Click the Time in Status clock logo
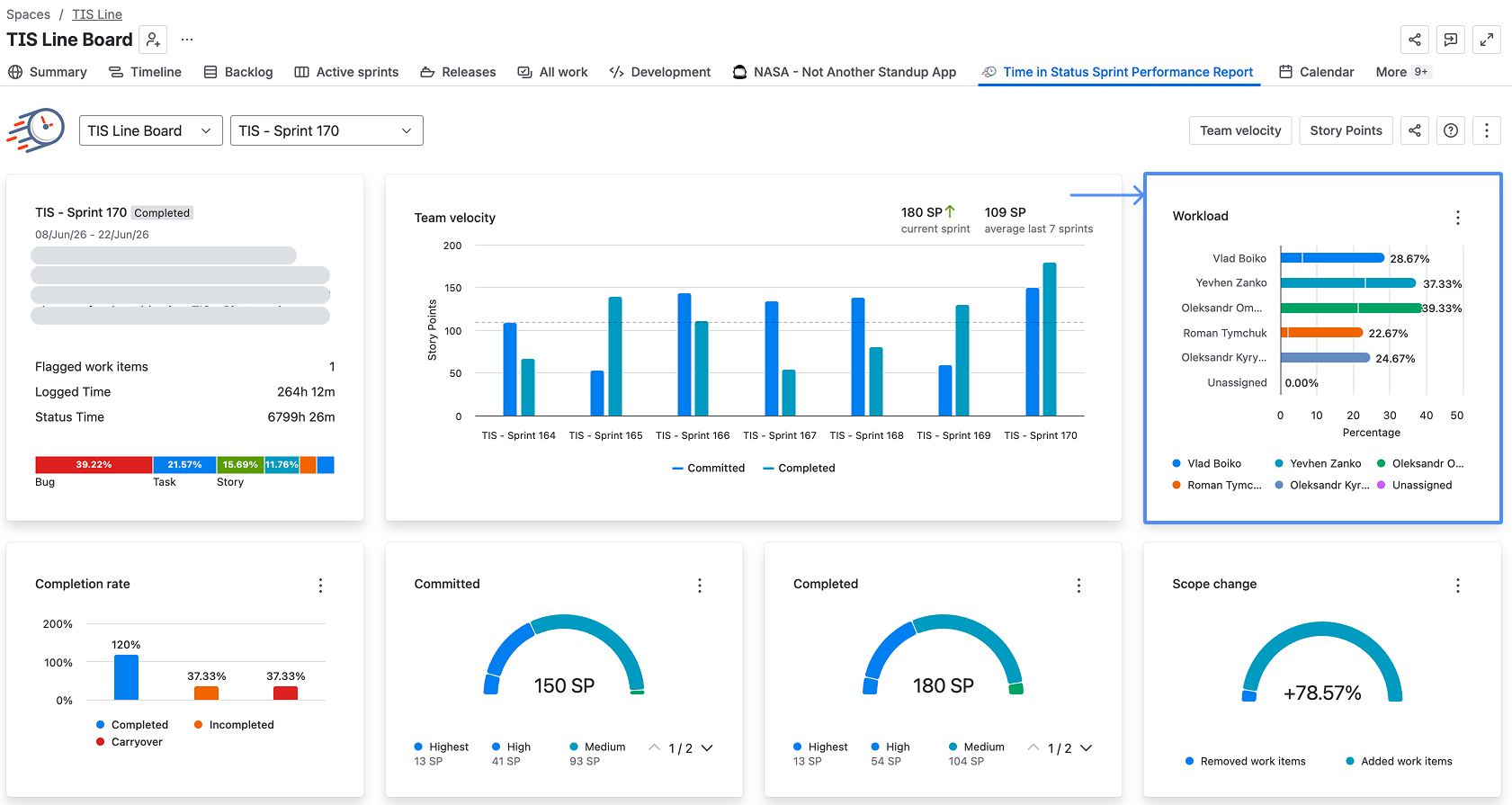Image resolution: width=1512 pixels, height=805 pixels. [37, 130]
